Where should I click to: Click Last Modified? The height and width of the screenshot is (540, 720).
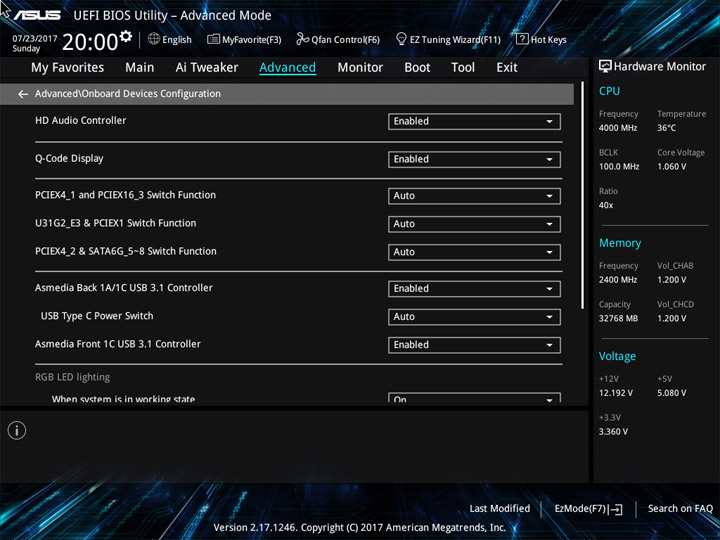500,508
